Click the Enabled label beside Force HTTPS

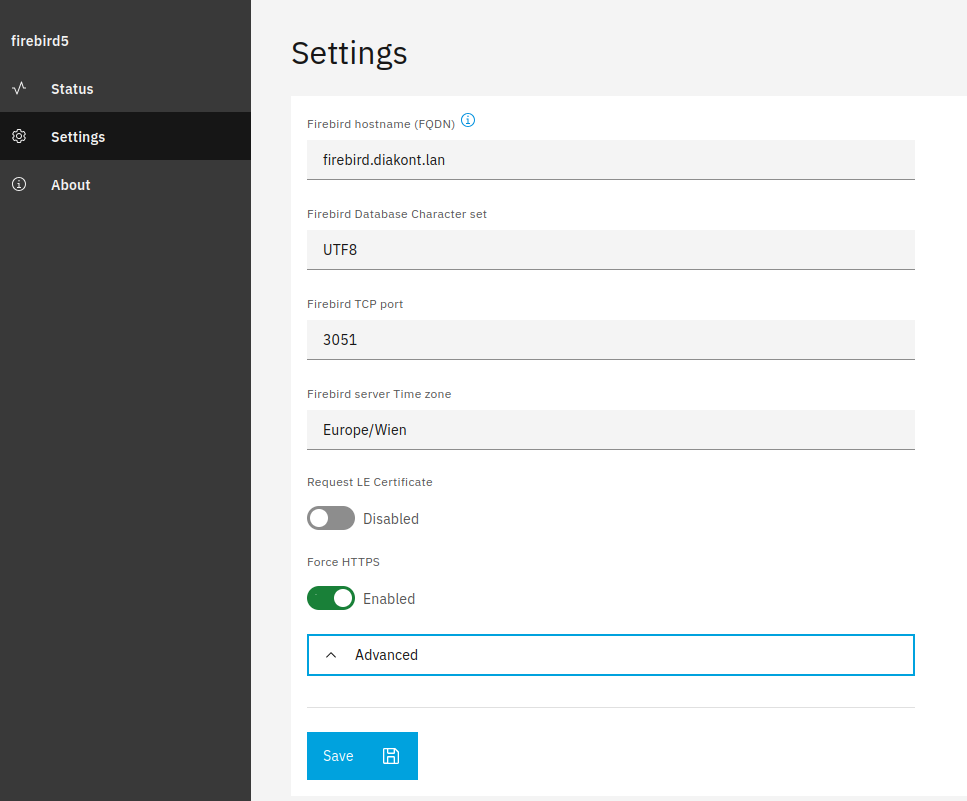click(389, 599)
